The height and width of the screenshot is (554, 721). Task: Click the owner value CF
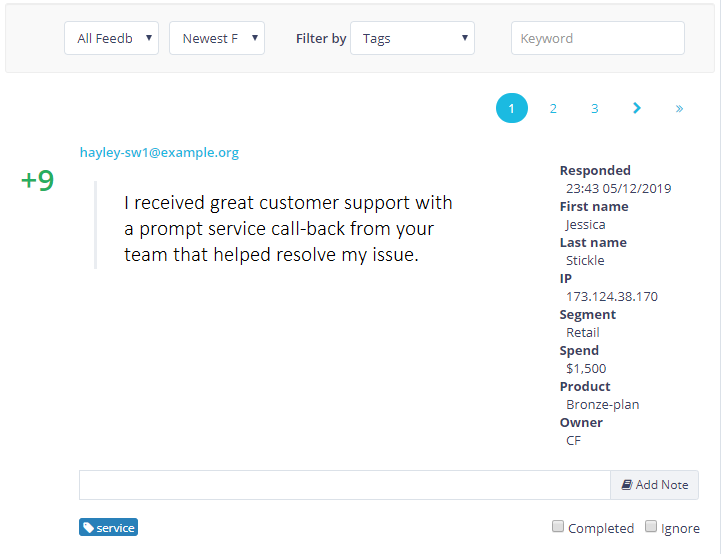[573, 440]
